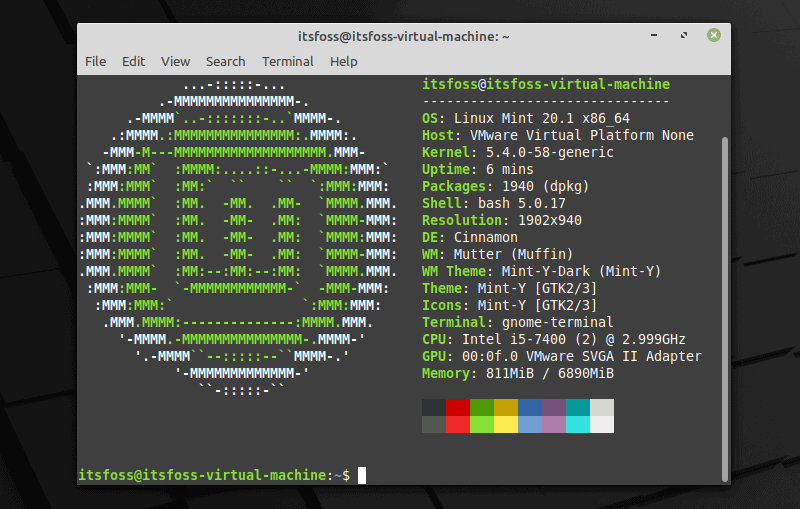Click the green itsfoss@itsfoss-virtual-machine header text
This screenshot has height=509, width=800.
(546, 84)
